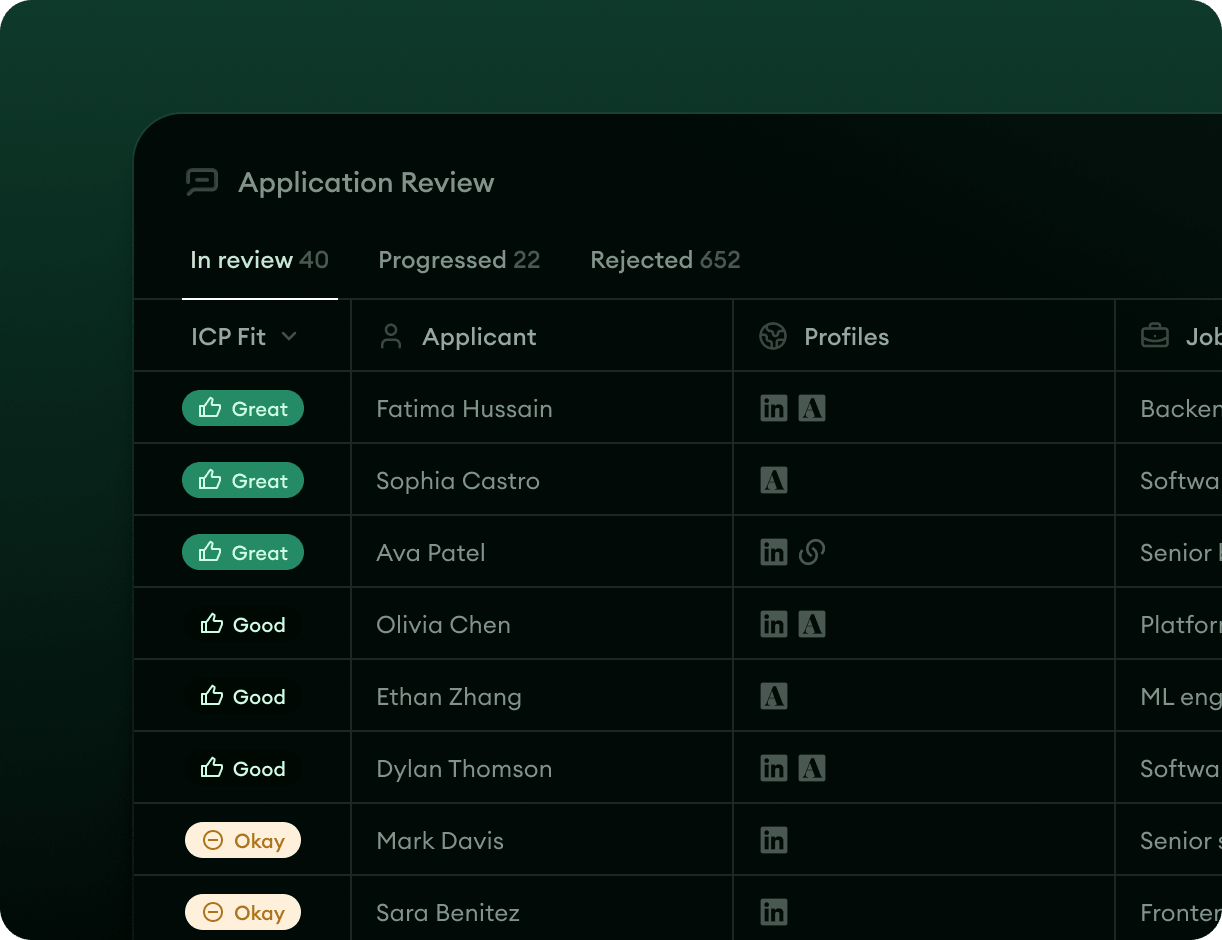Image resolution: width=1222 pixels, height=940 pixels.
Task: Open Sara Benitez's LinkedIn profile icon
Action: (774, 912)
